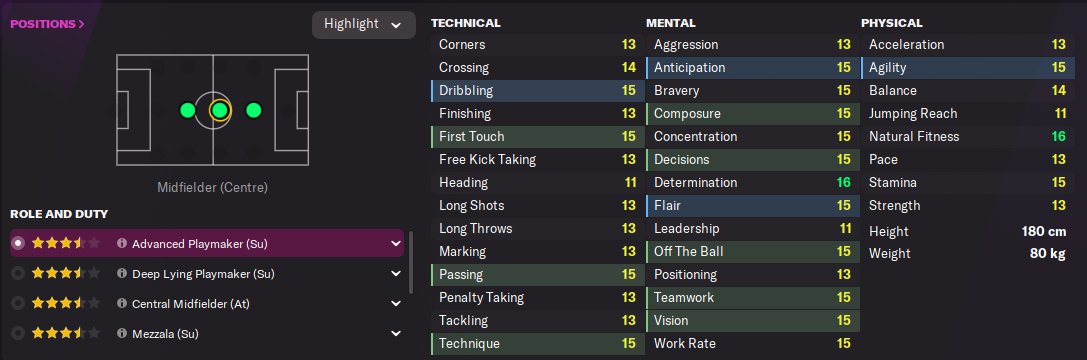This screenshot has height=360, width=1087.
Task: Click the Natural Fitness attribute row
Action: (967, 137)
